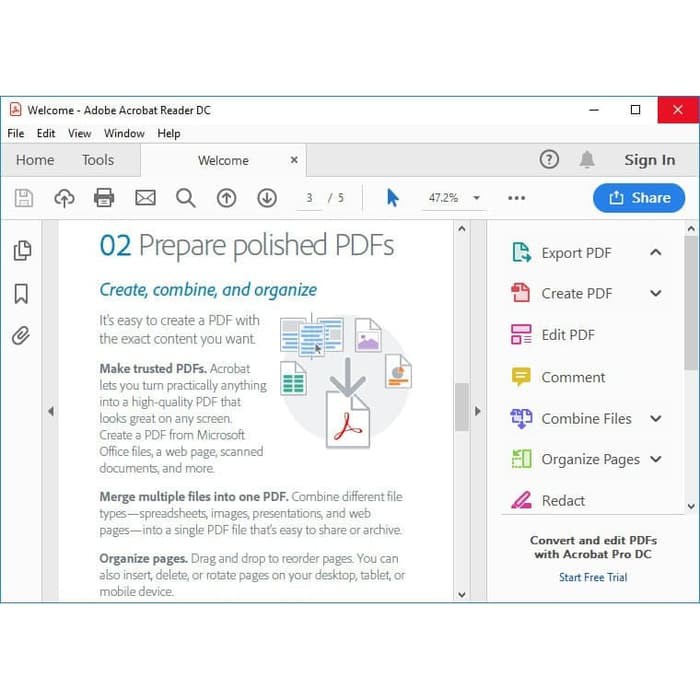700x700 pixels.
Task: Send file by email envelope icon
Action: coord(145,198)
